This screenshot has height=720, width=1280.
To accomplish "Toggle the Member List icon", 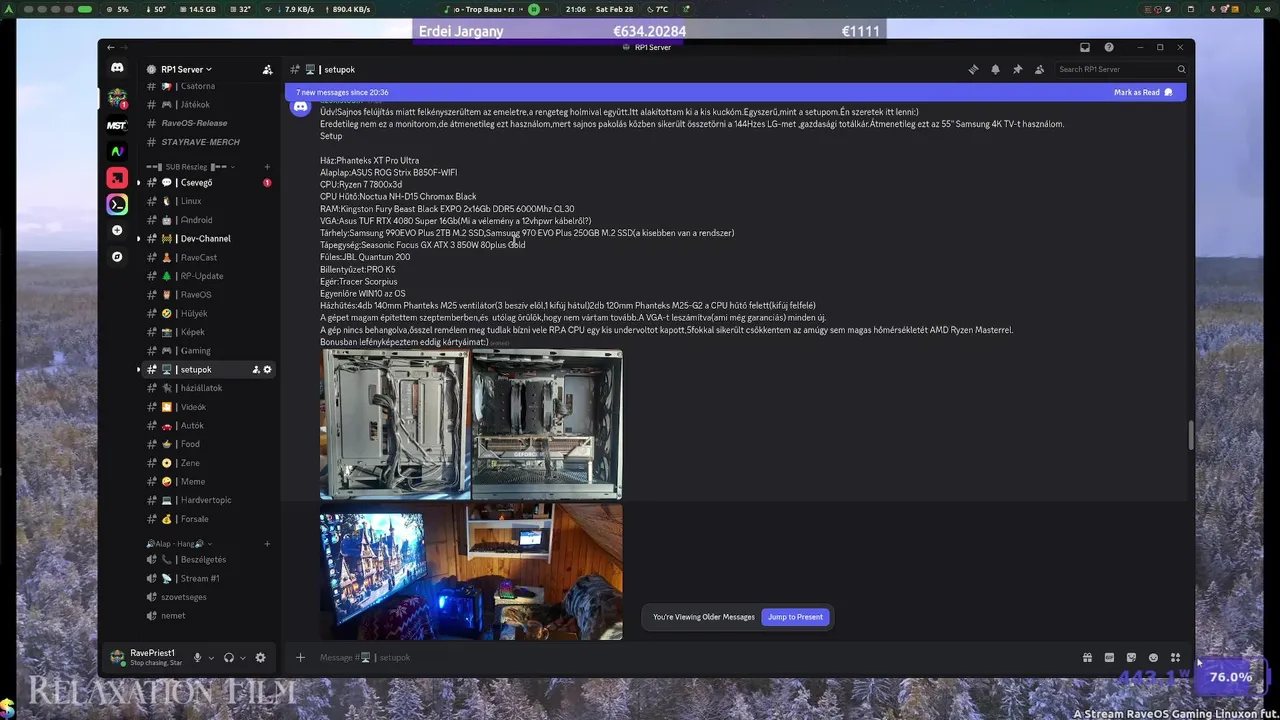I will pos(1039,70).
